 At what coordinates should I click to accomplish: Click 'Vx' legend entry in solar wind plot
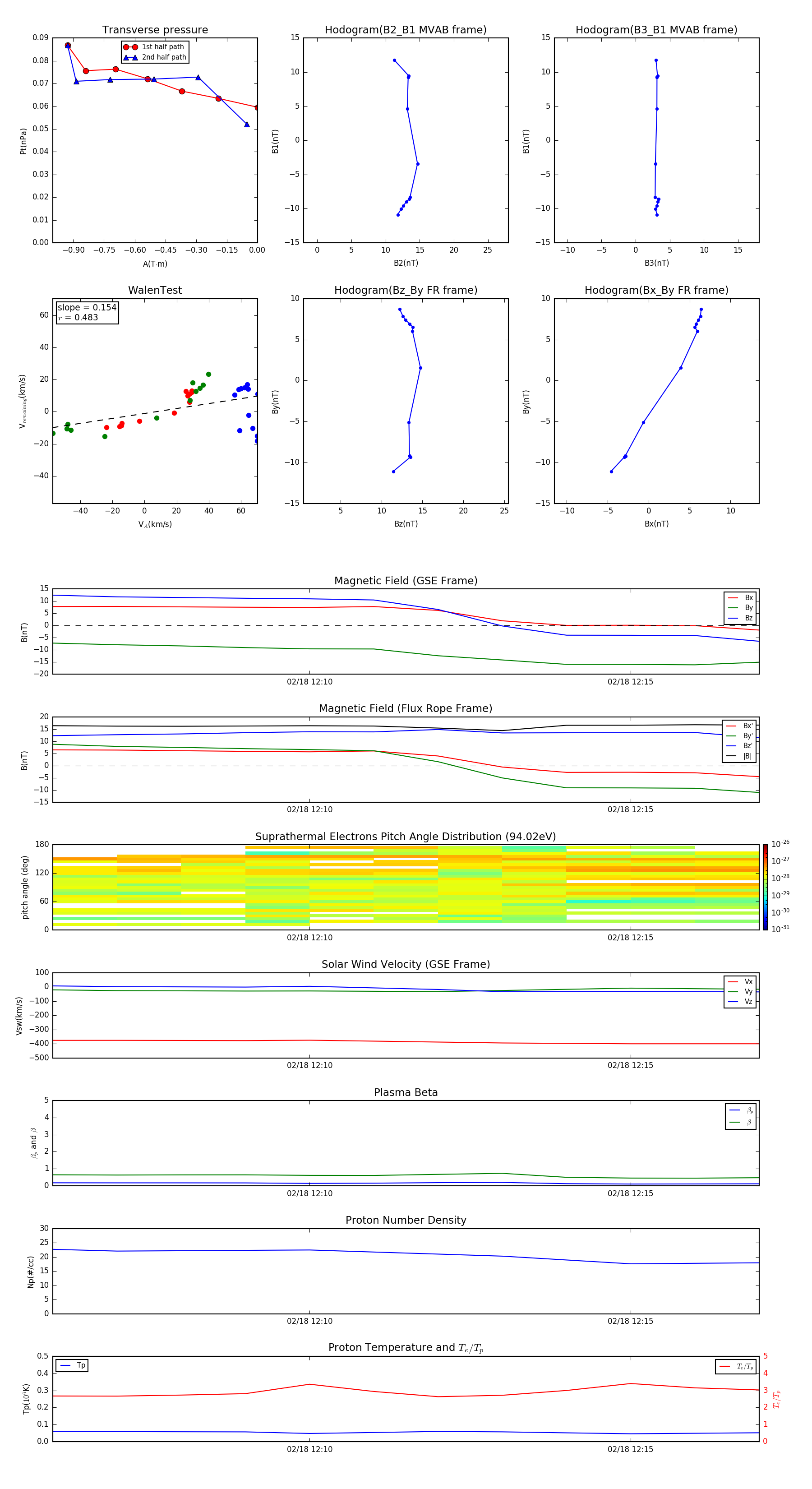pos(741,981)
